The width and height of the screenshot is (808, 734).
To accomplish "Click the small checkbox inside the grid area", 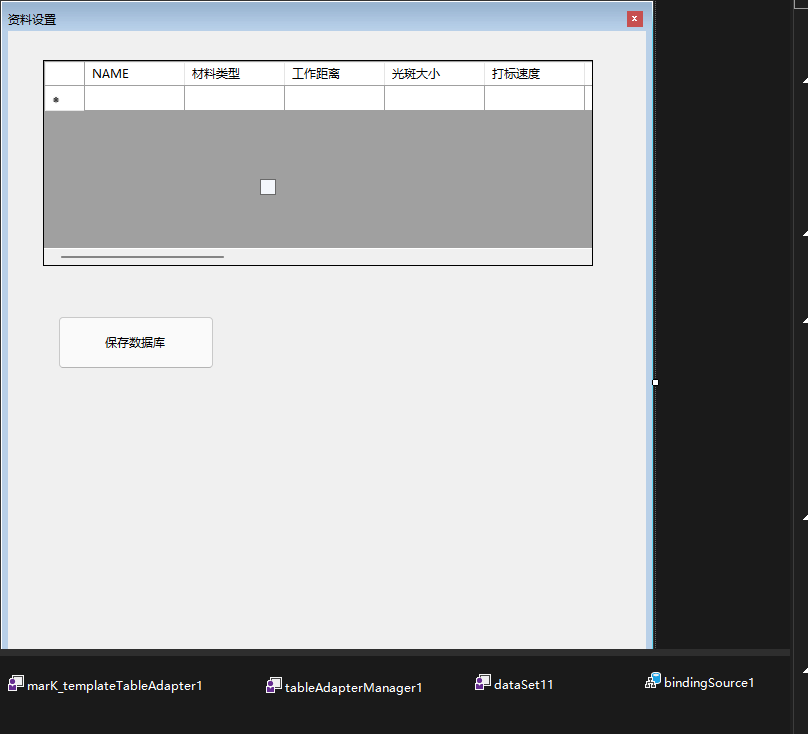I will point(267,186).
